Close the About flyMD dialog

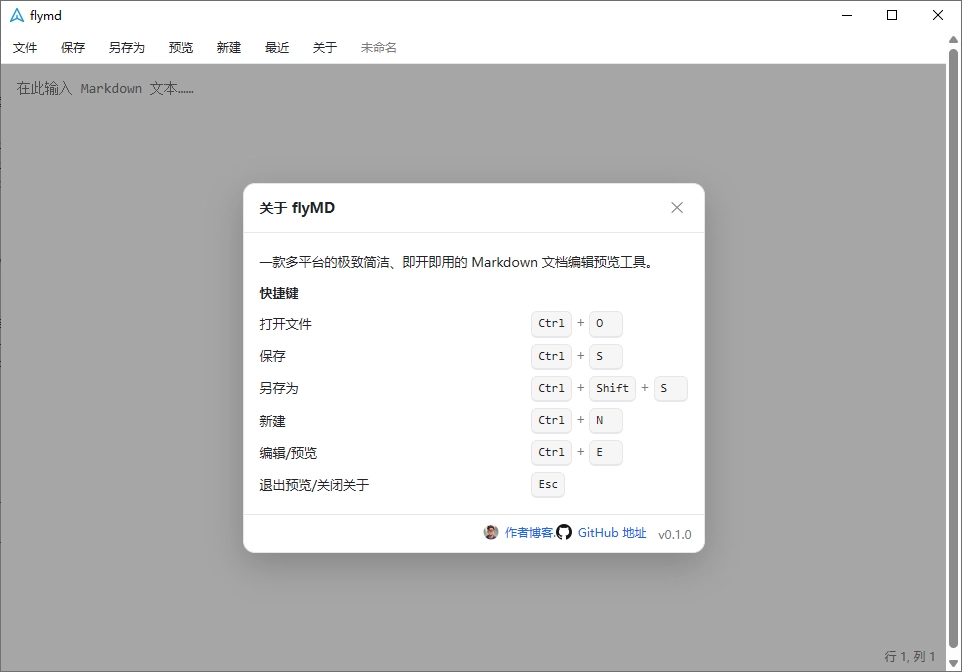(x=677, y=208)
